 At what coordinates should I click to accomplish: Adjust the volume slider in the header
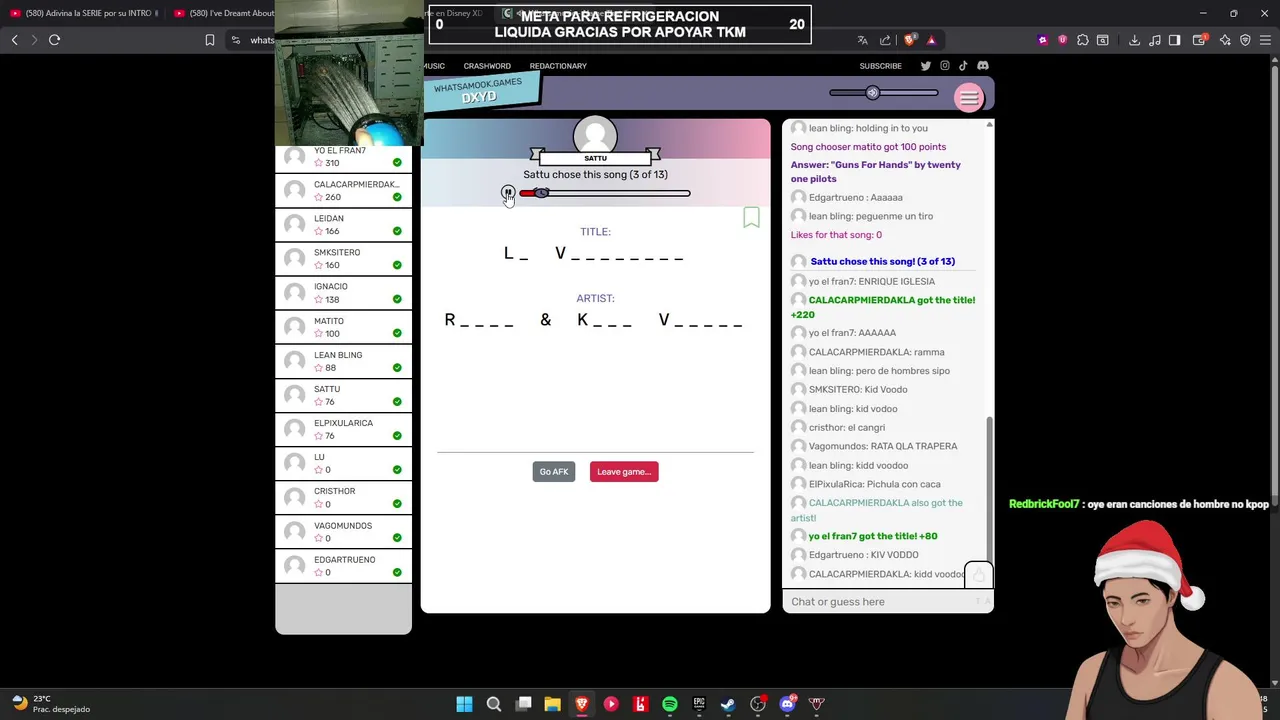(884, 93)
